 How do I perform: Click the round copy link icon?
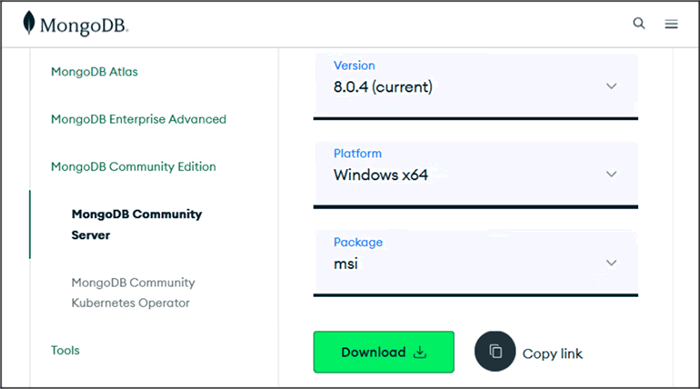pyautogui.click(x=495, y=351)
